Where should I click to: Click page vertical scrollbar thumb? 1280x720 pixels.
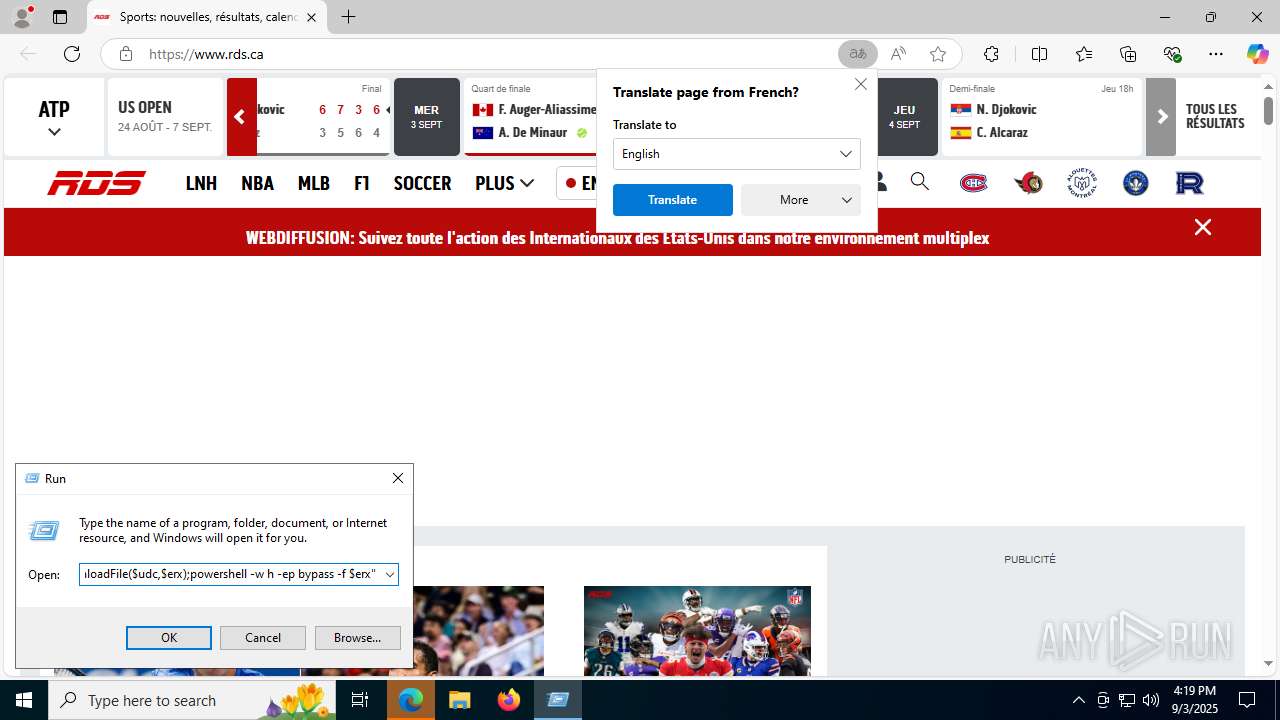pos(1268,109)
